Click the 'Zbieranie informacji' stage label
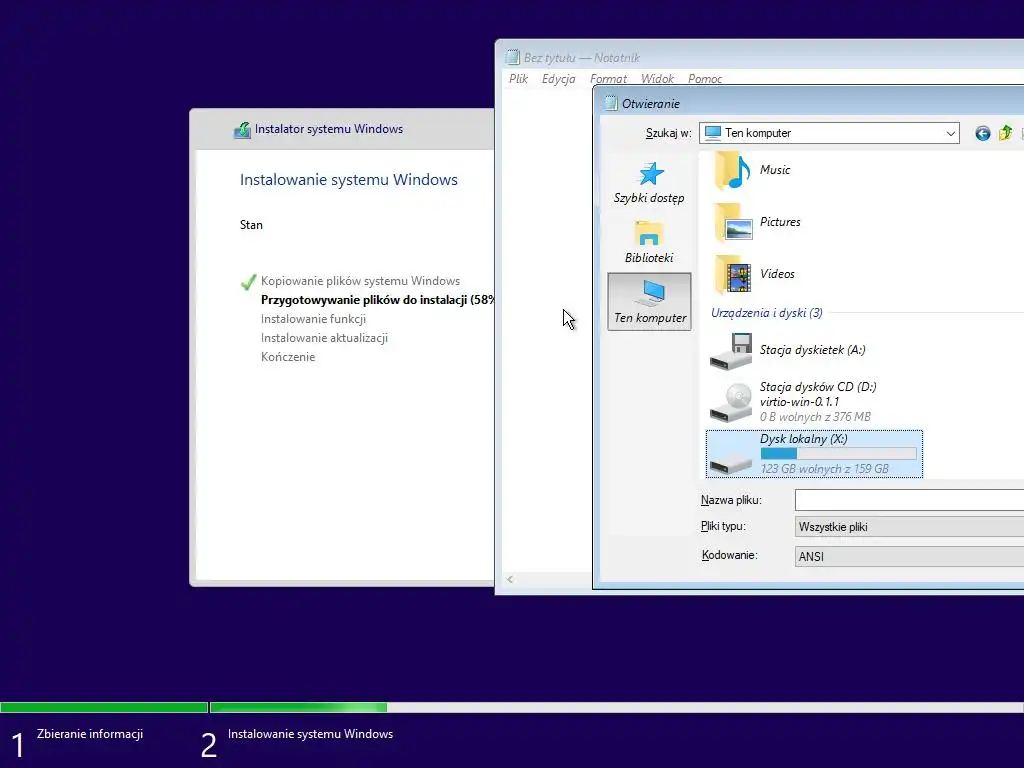The height and width of the screenshot is (768, 1024). (x=90, y=734)
